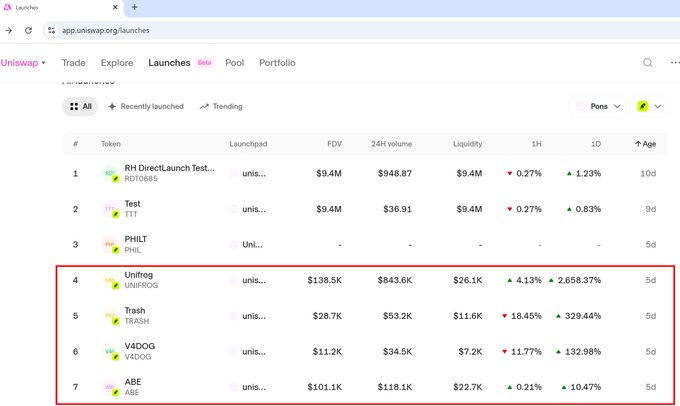680x406 pixels.
Task: Click launchpad icon in Trash row
Action: (x=234, y=316)
